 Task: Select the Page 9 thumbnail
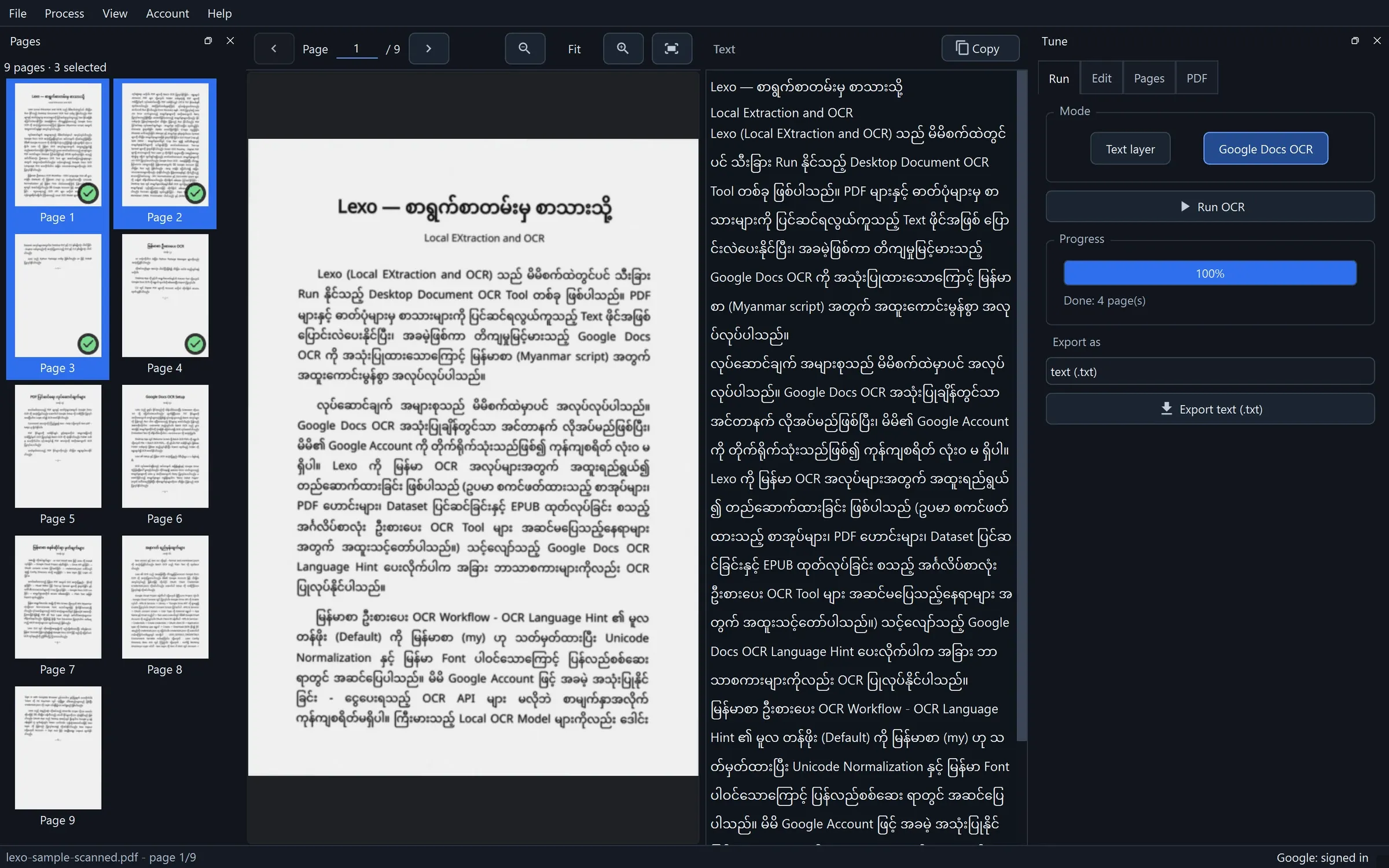[x=58, y=757]
